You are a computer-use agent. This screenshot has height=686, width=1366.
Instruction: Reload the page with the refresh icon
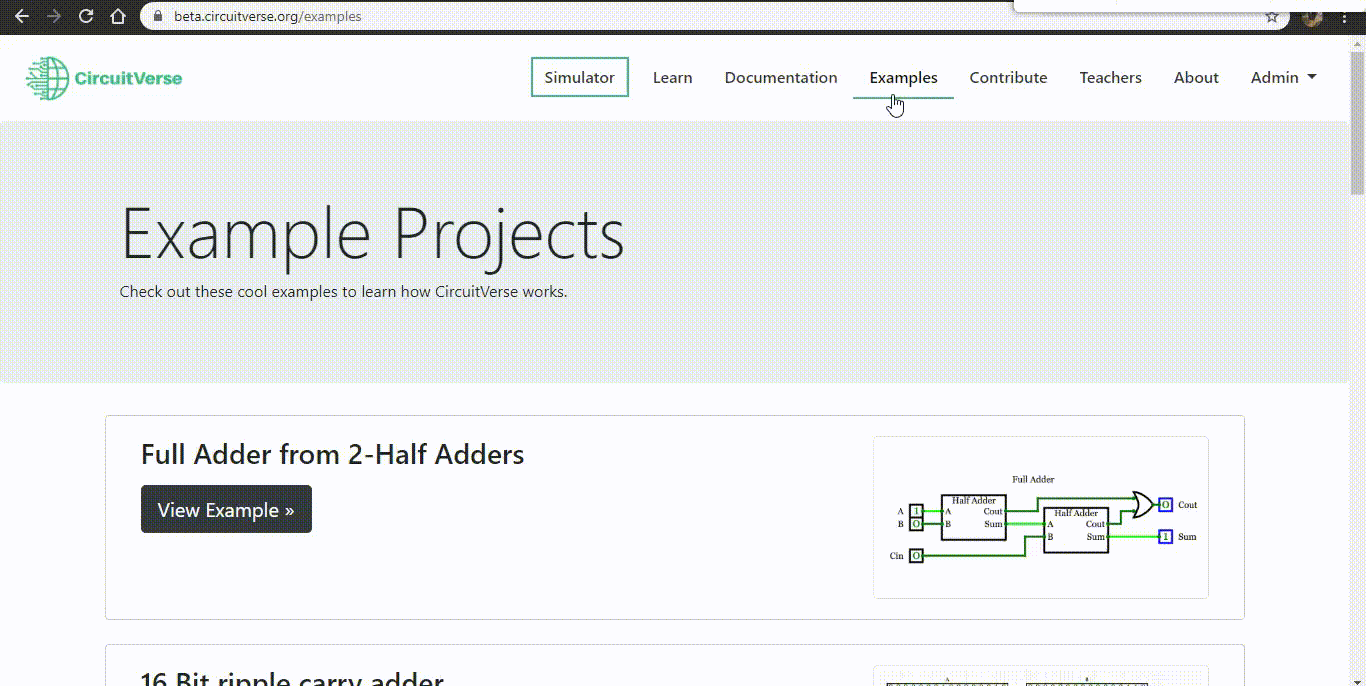click(86, 16)
